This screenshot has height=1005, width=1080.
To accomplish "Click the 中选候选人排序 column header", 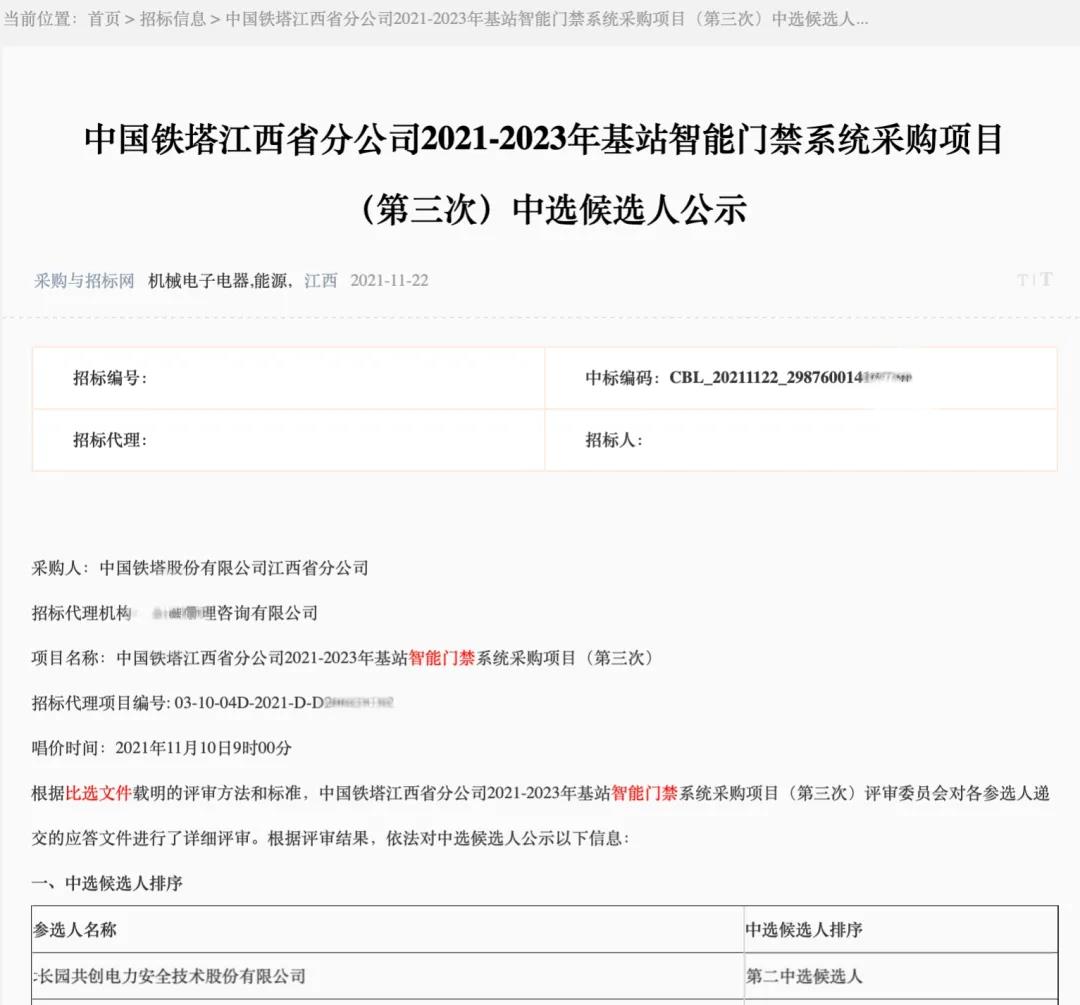I will pos(804,930).
